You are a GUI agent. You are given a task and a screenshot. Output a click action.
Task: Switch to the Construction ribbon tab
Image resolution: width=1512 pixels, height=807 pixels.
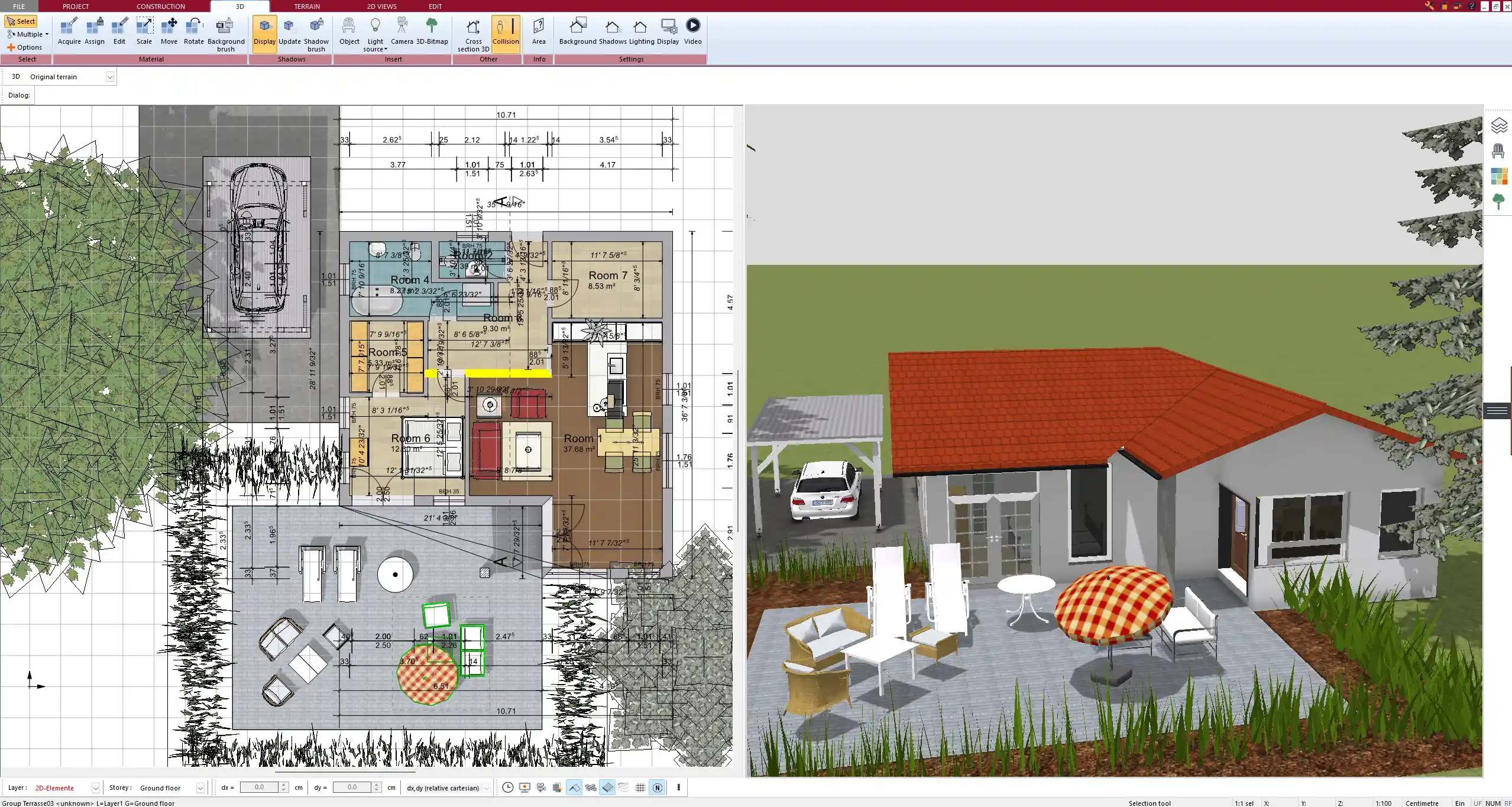point(160,7)
